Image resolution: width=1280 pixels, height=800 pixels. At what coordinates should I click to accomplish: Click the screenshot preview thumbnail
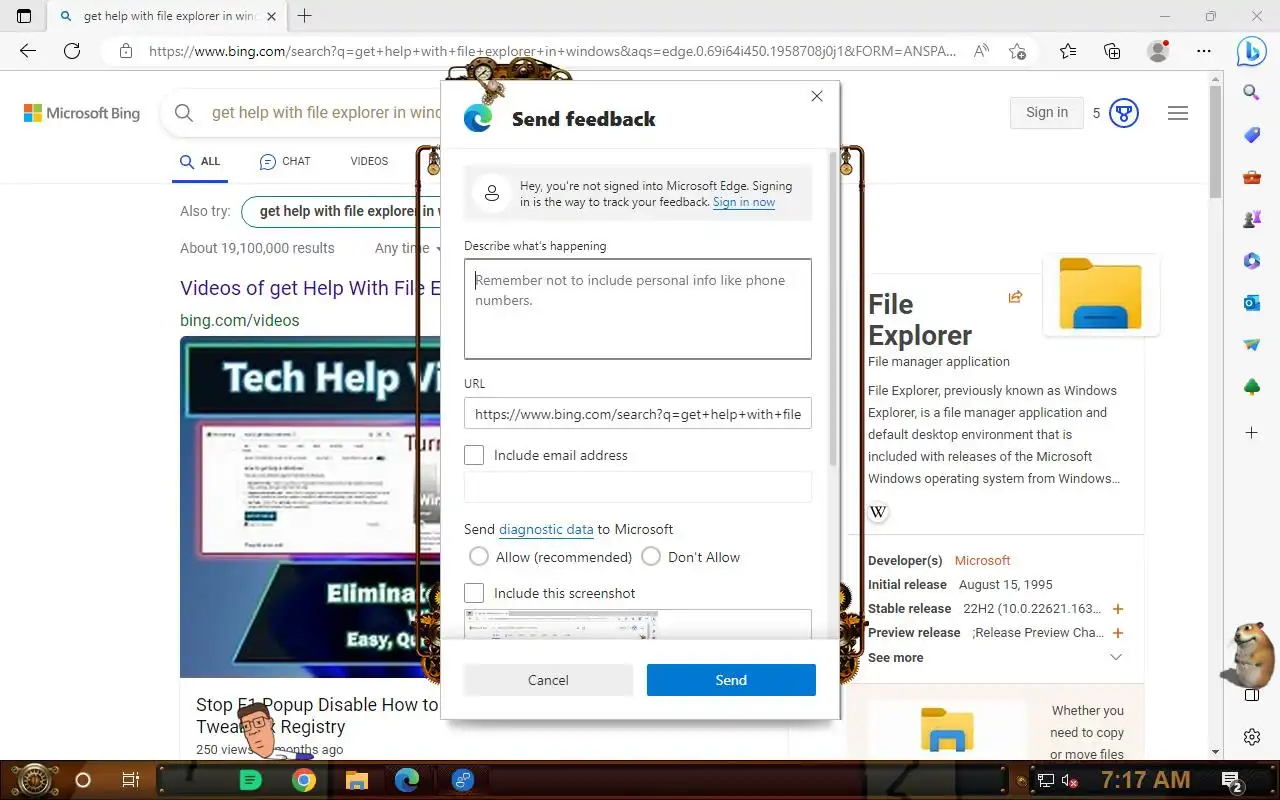tap(638, 624)
